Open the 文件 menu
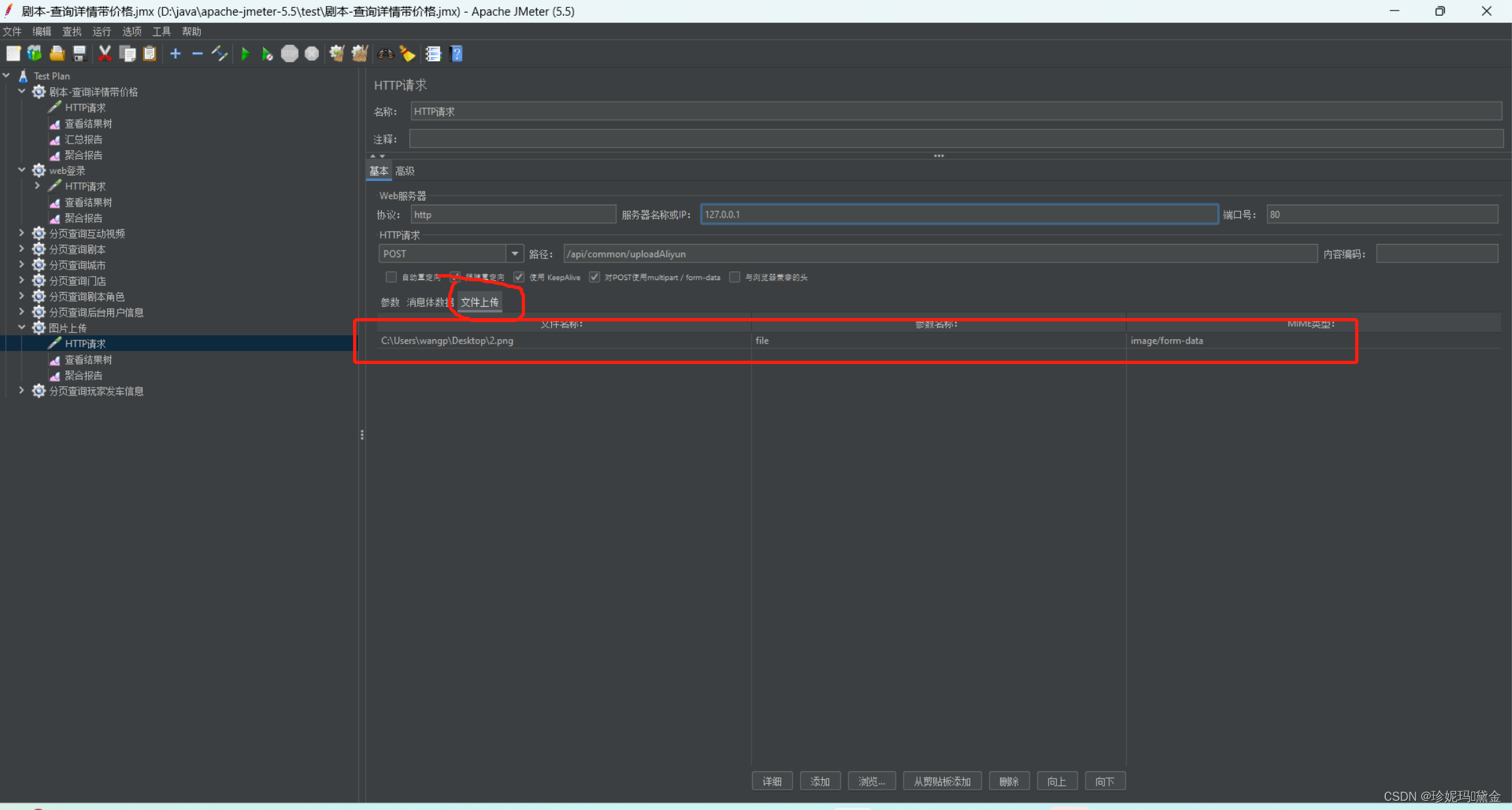The height and width of the screenshot is (810, 1512). [x=12, y=31]
